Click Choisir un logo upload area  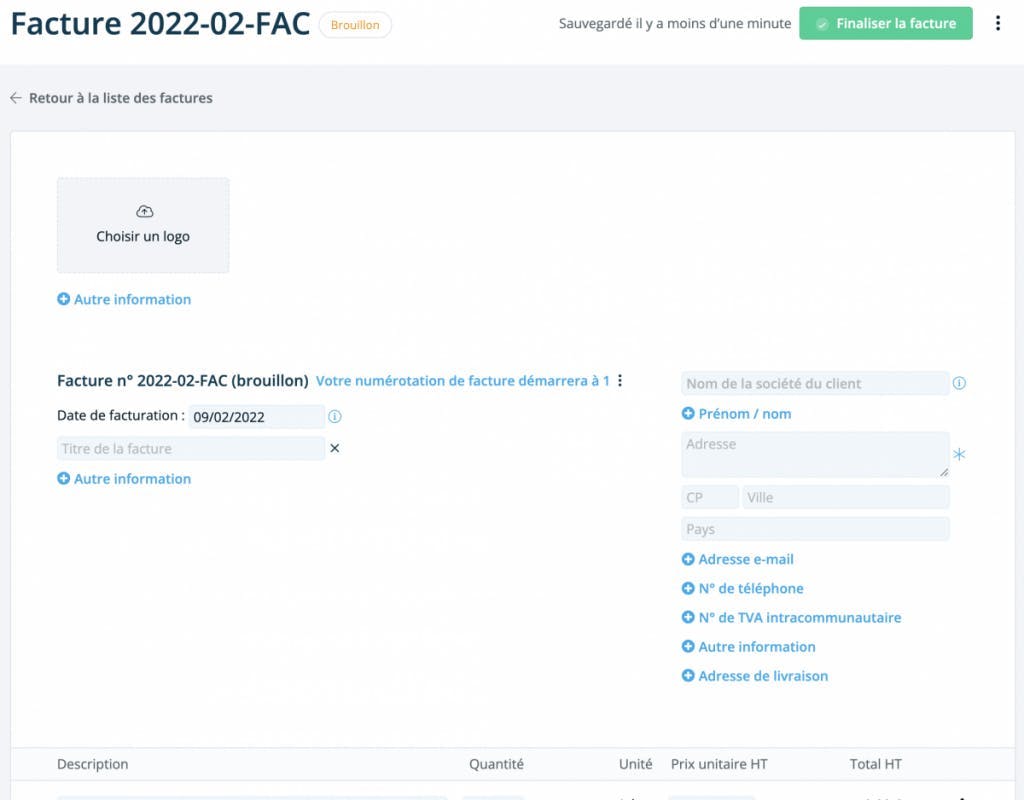click(143, 225)
